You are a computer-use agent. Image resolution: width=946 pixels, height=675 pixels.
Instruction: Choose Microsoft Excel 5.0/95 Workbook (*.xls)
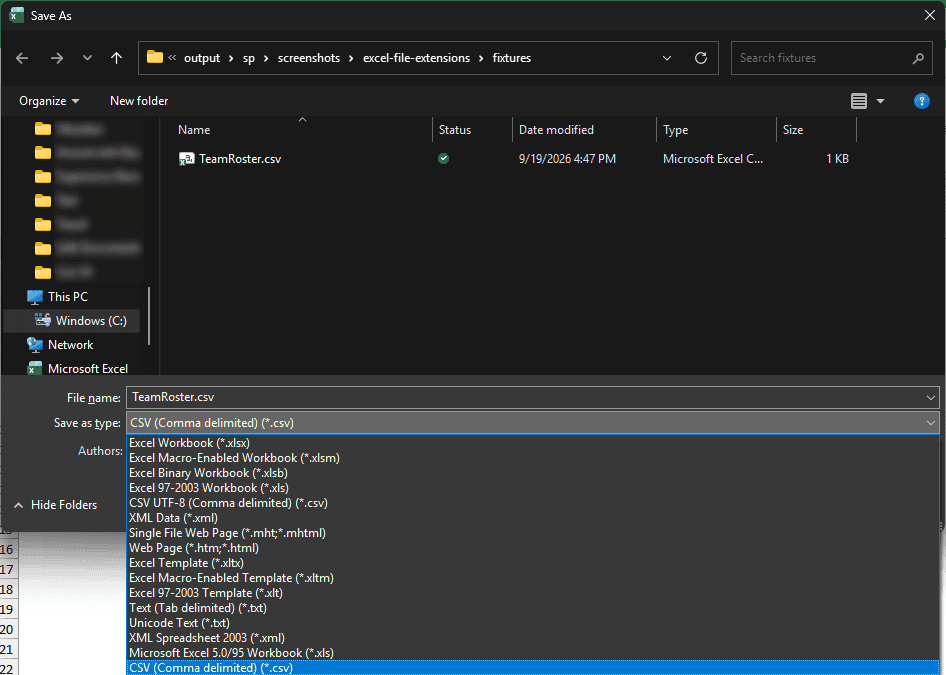pos(533,653)
